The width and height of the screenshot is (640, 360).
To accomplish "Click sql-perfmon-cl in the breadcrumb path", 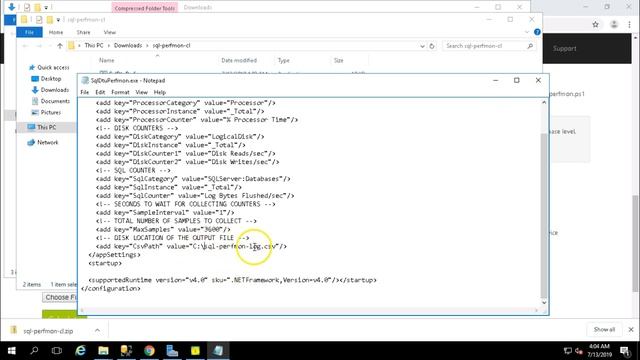I will [171, 45].
